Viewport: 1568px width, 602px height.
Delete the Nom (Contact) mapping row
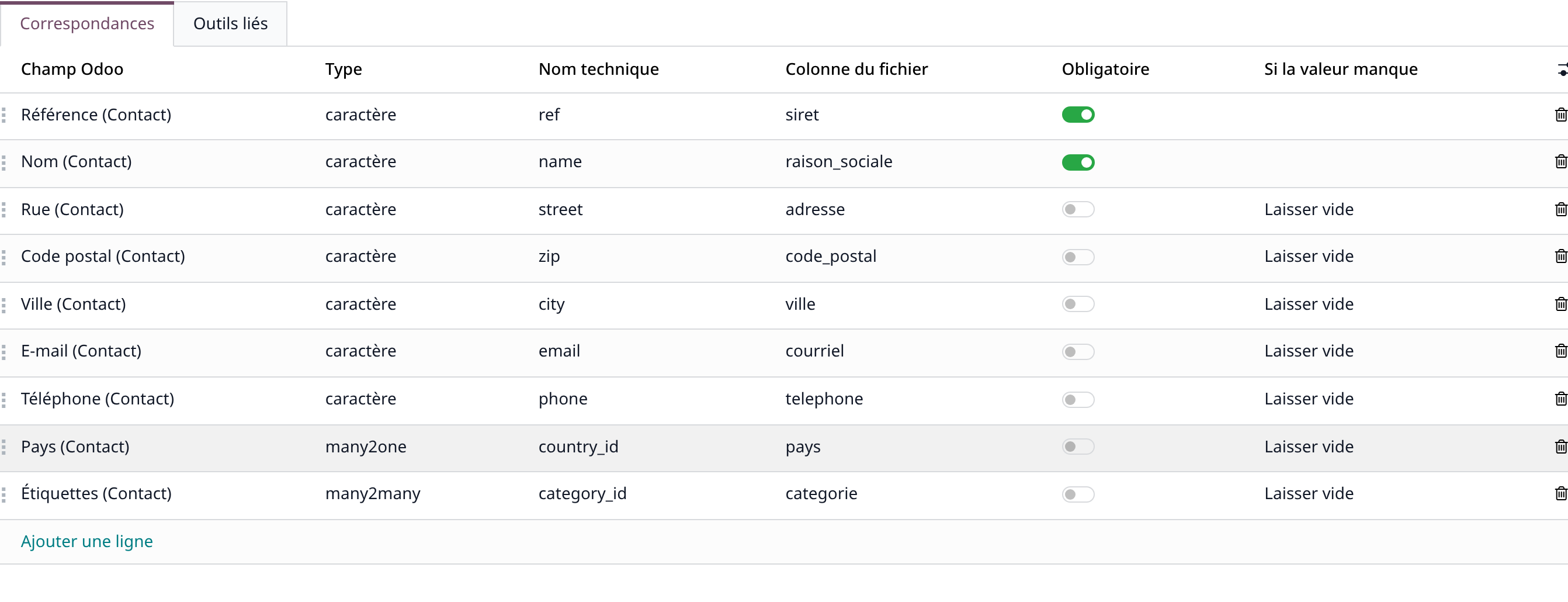pos(1560,161)
